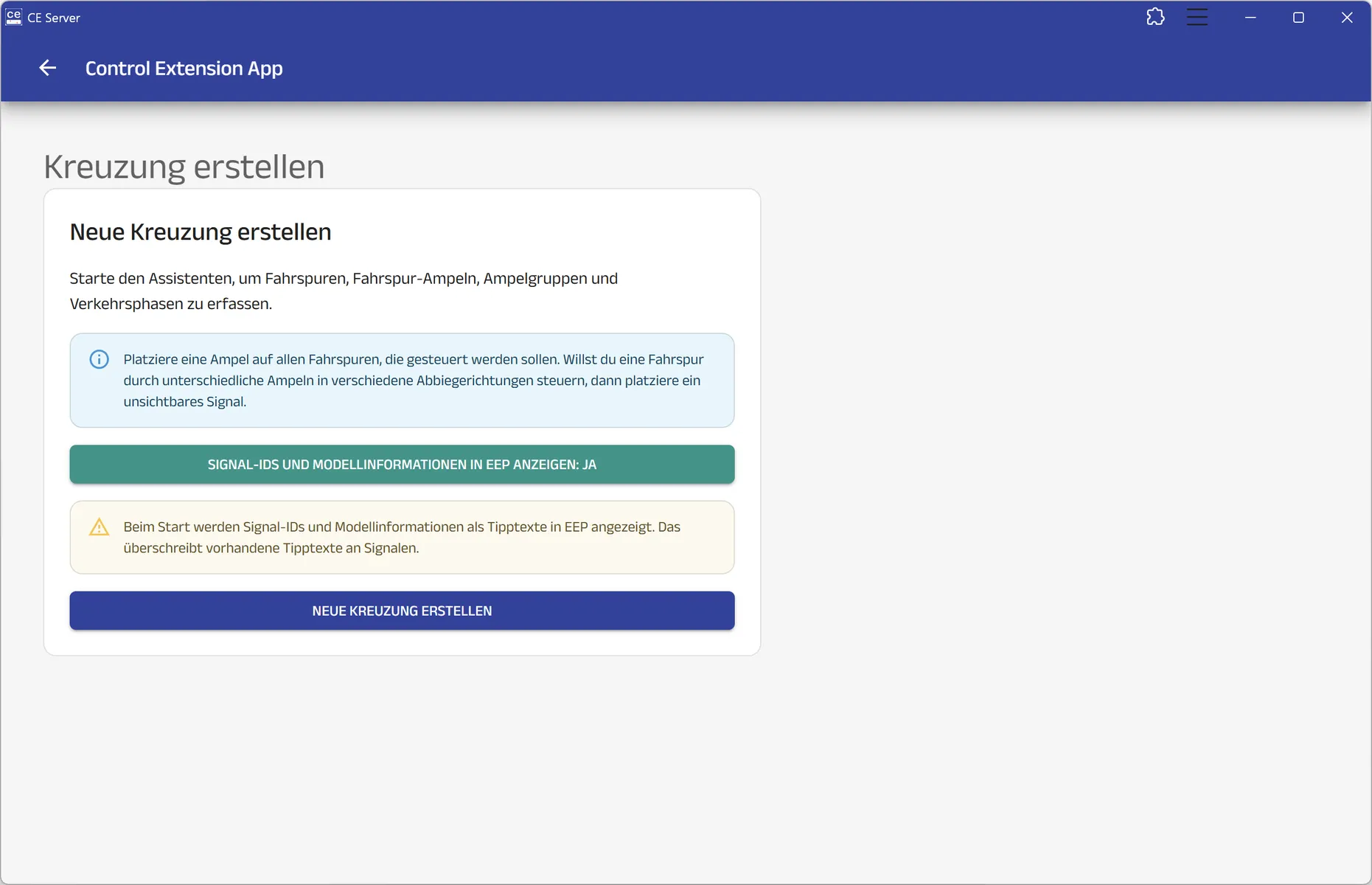Maximize the CE Server window
This screenshot has height=885, width=1372.
pyautogui.click(x=1298, y=17)
